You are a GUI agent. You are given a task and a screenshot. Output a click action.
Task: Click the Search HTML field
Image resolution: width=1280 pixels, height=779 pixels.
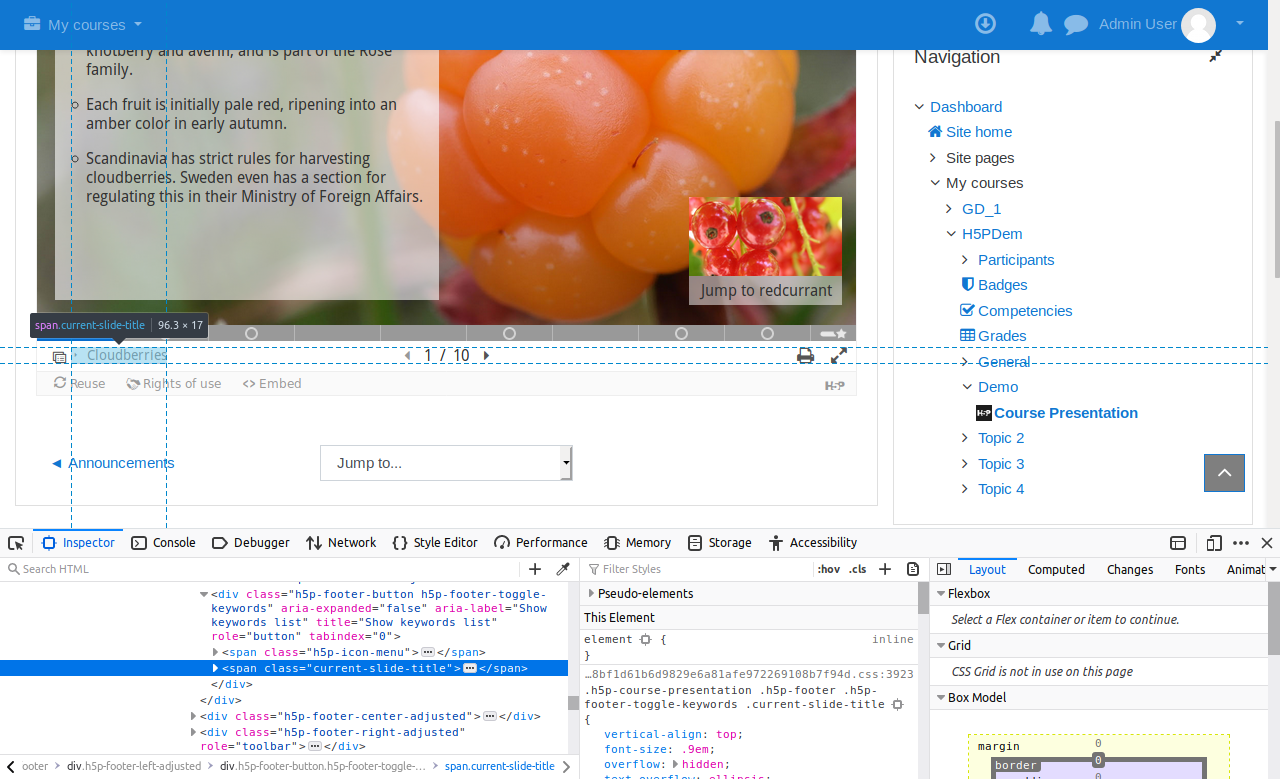(262, 569)
